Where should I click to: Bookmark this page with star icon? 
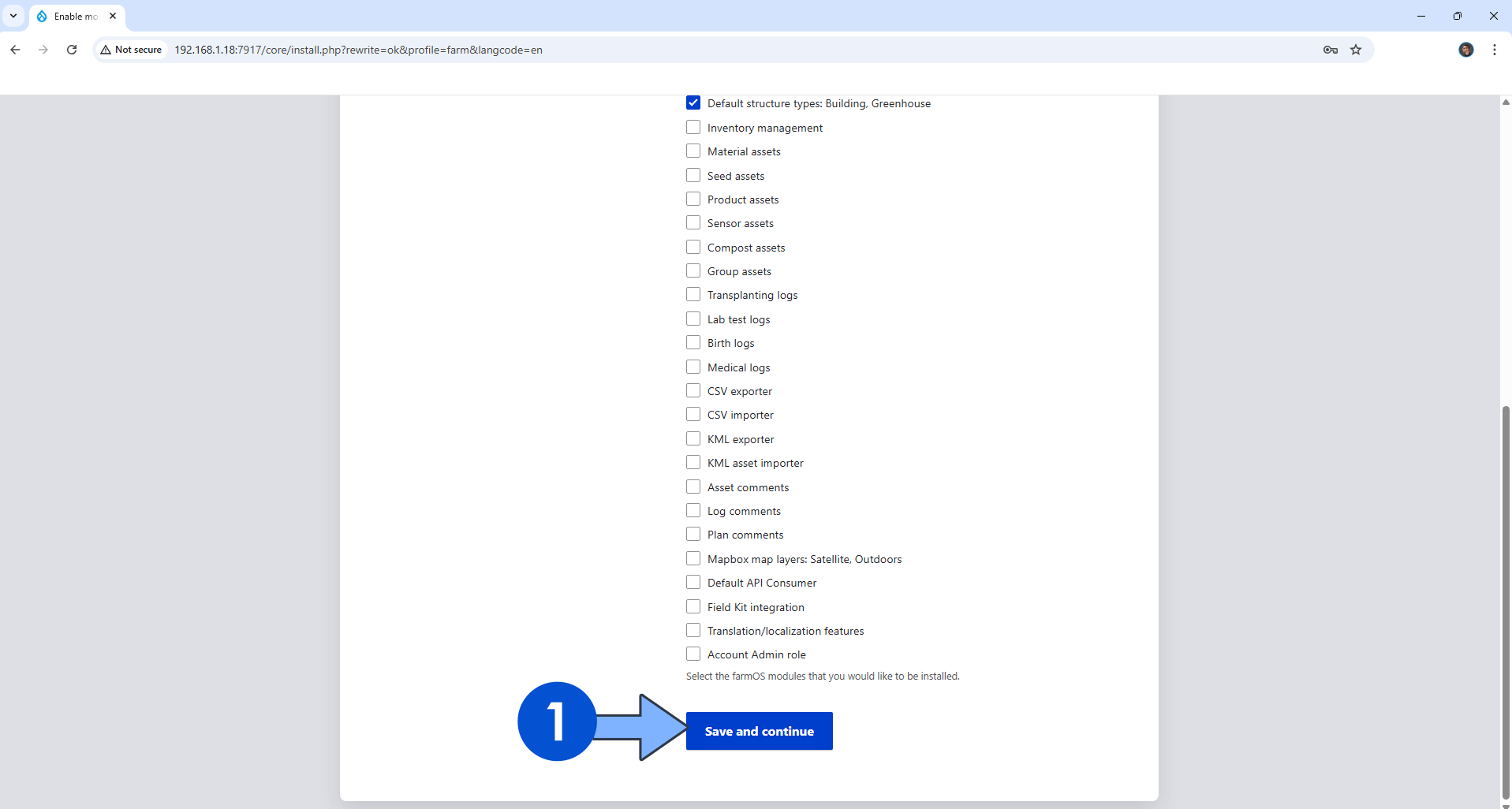1356,50
